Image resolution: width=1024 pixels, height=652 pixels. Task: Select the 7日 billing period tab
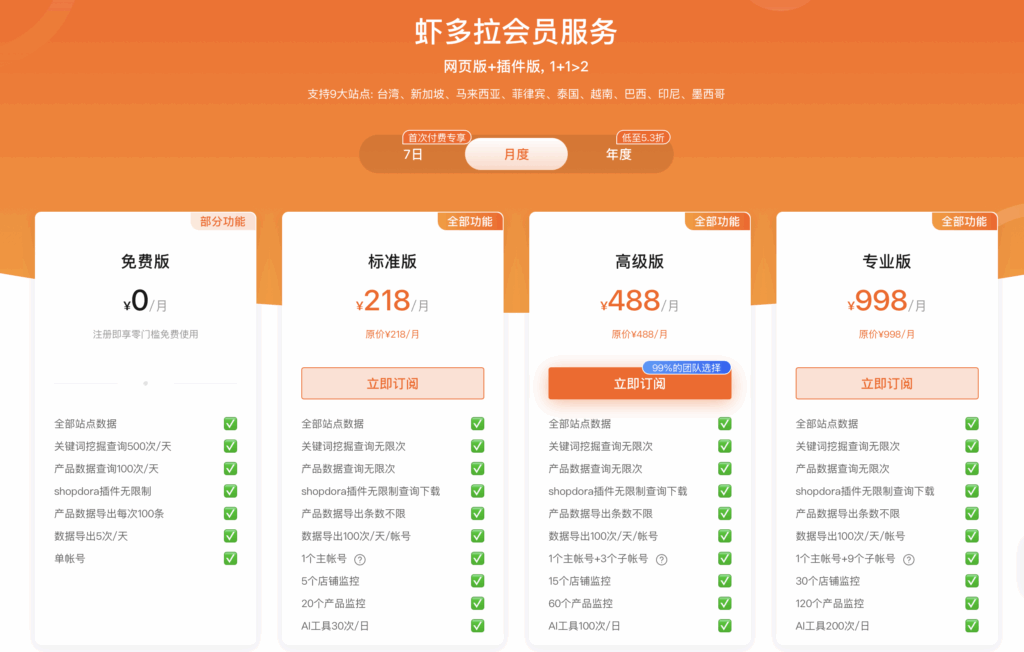[x=413, y=155]
